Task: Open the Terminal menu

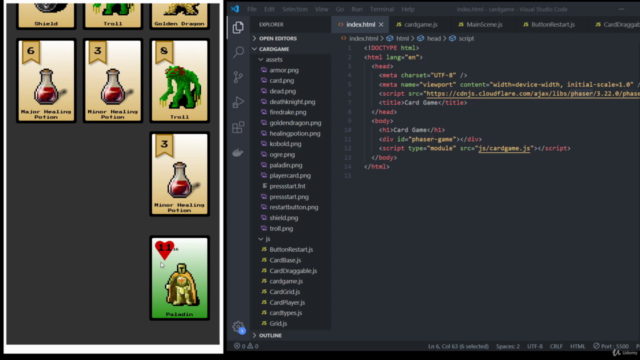Action: [382, 9]
